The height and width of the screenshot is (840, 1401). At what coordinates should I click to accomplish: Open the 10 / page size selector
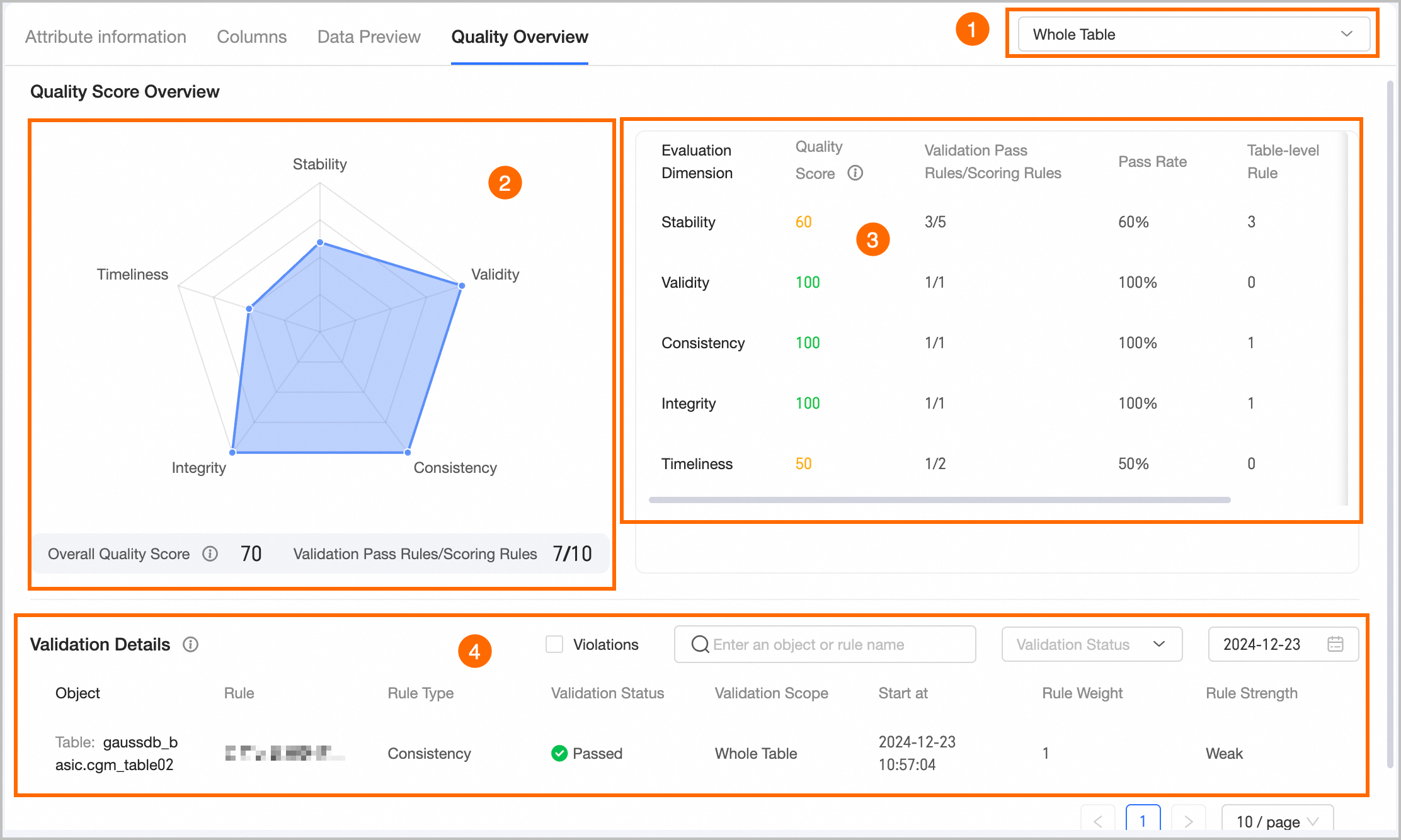[x=1277, y=821]
